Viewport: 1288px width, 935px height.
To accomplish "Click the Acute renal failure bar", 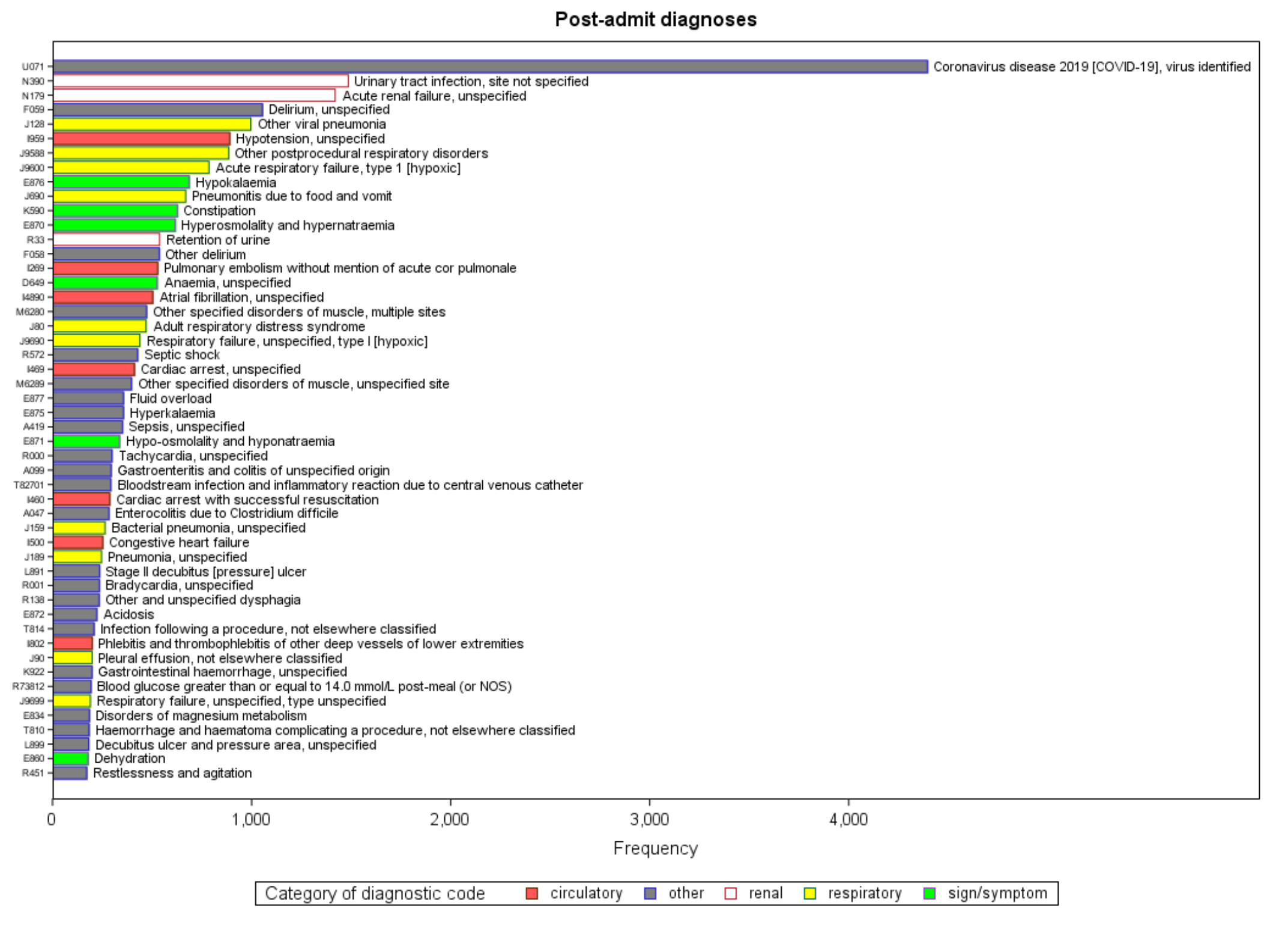I will click(194, 95).
